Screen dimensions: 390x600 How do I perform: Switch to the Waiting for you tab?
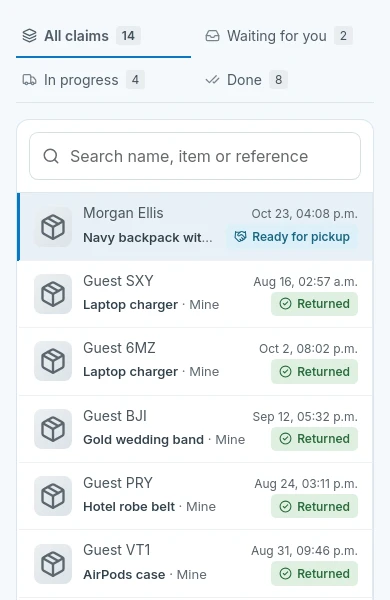(279, 36)
